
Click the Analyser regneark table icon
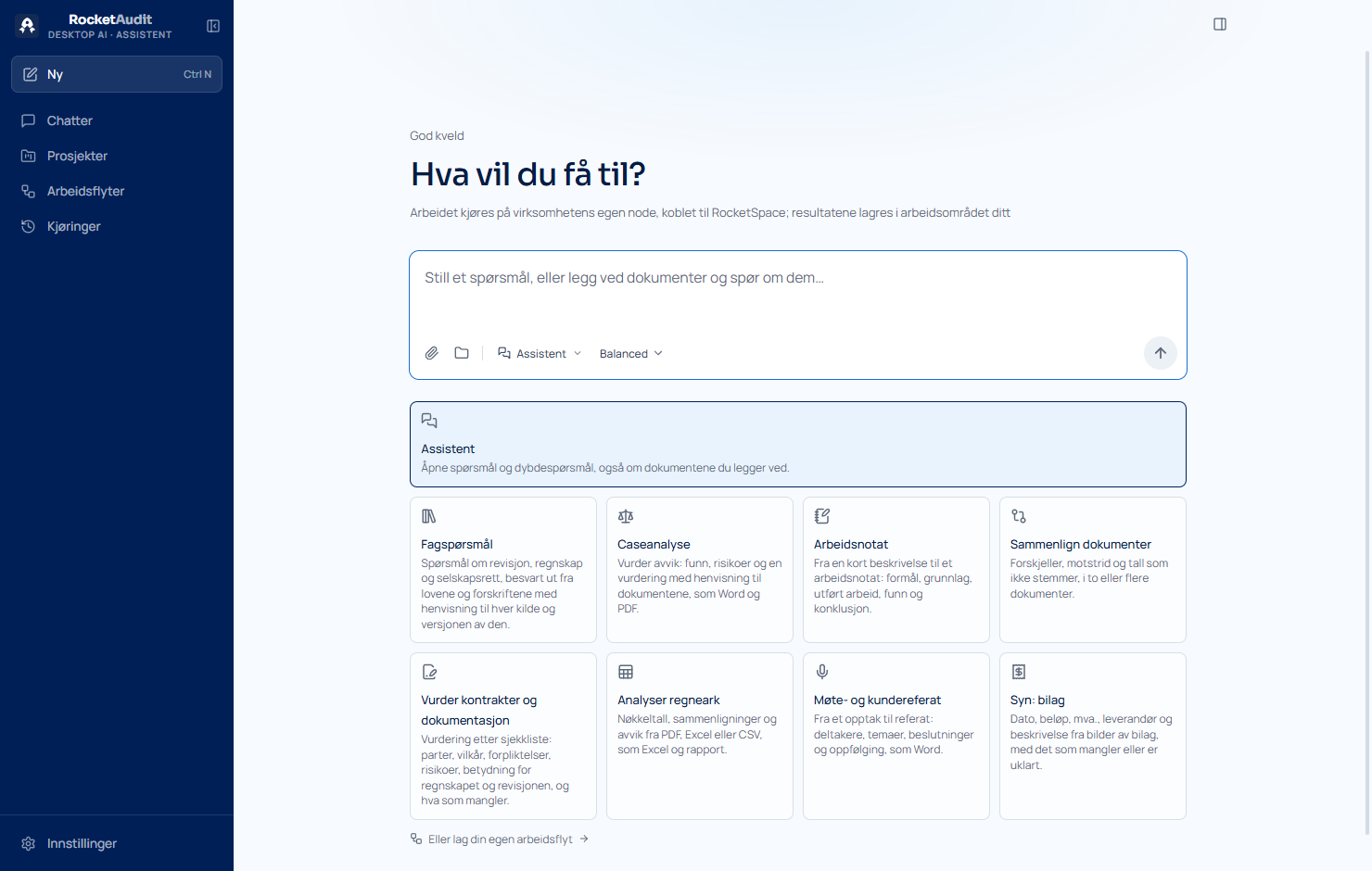pos(626,672)
